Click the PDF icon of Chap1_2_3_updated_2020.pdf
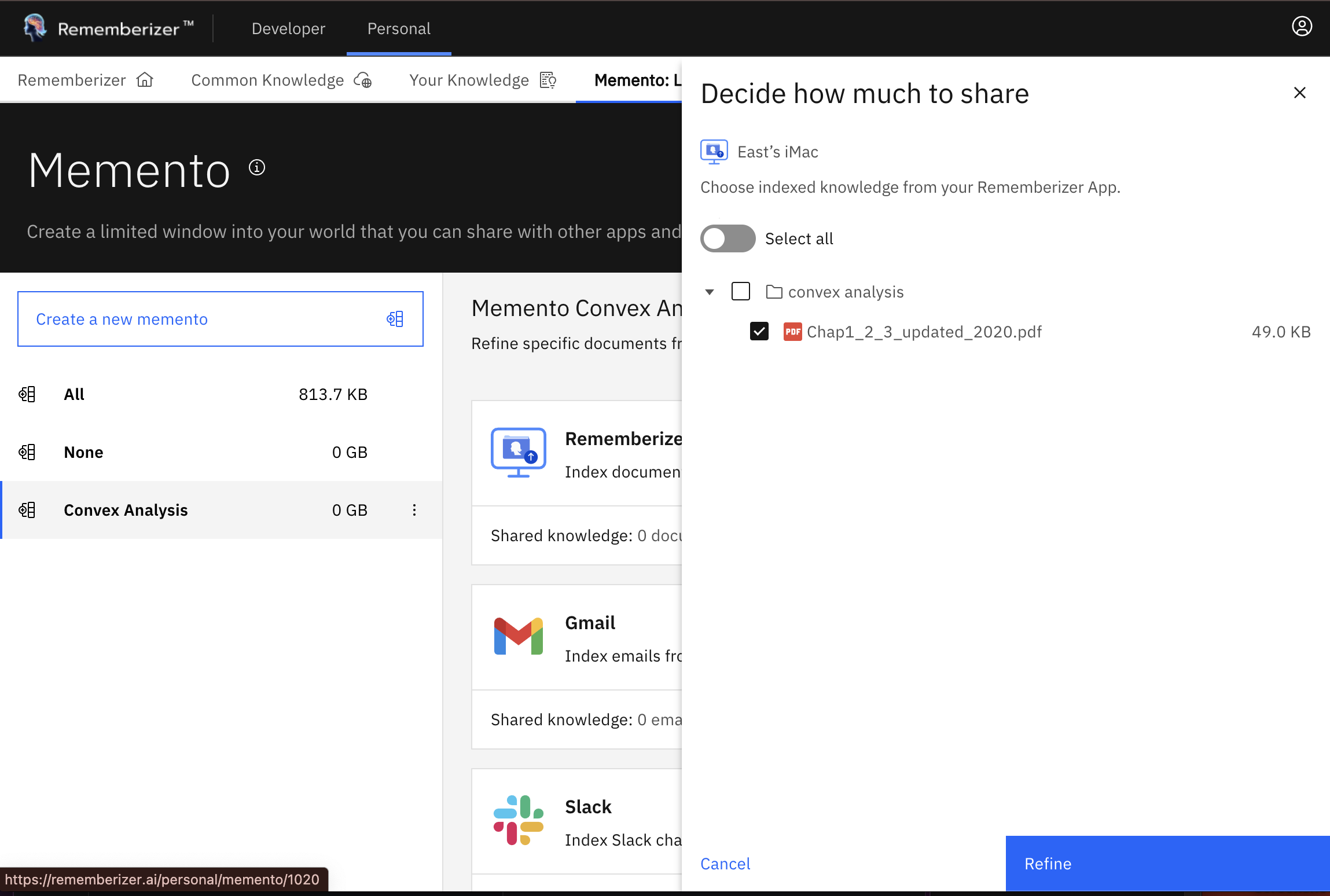Viewport: 1330px width, 896px height. coord(792,332)
